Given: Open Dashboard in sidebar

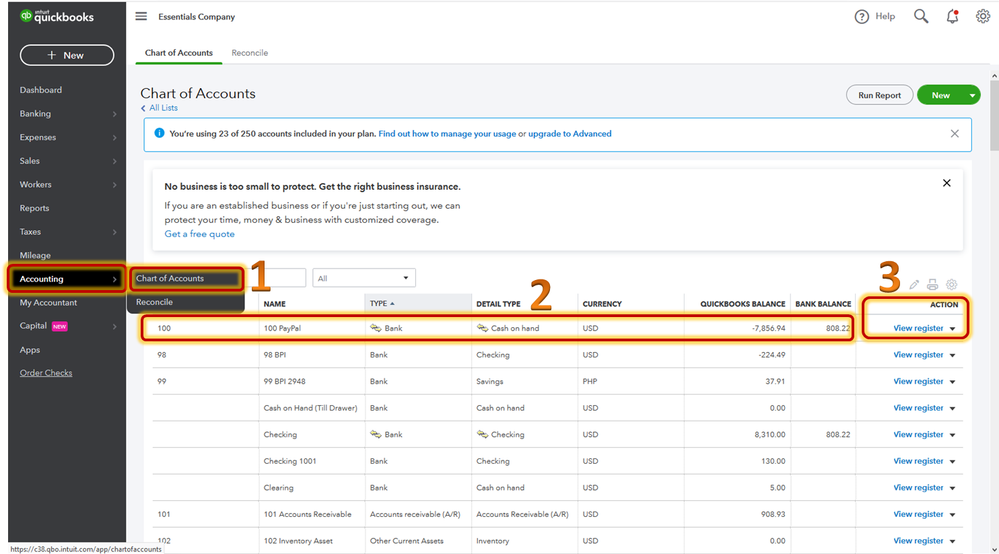Looking at the screenshot, I should [x=41, y=90].
